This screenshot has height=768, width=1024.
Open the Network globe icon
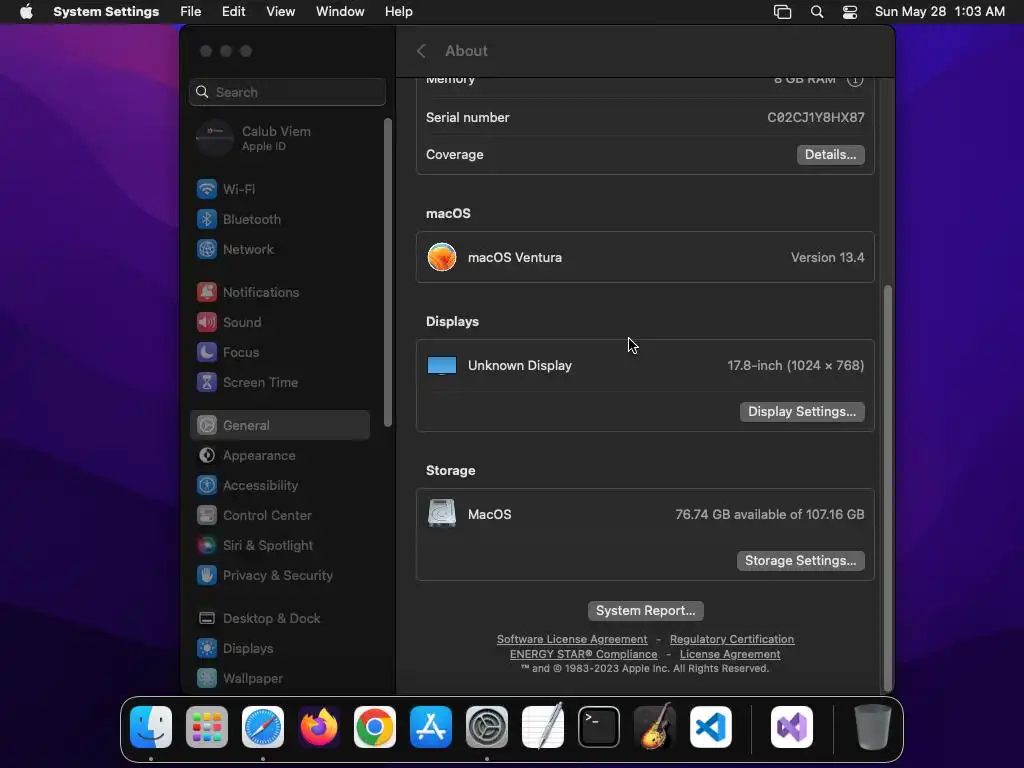tap(207, 249)
